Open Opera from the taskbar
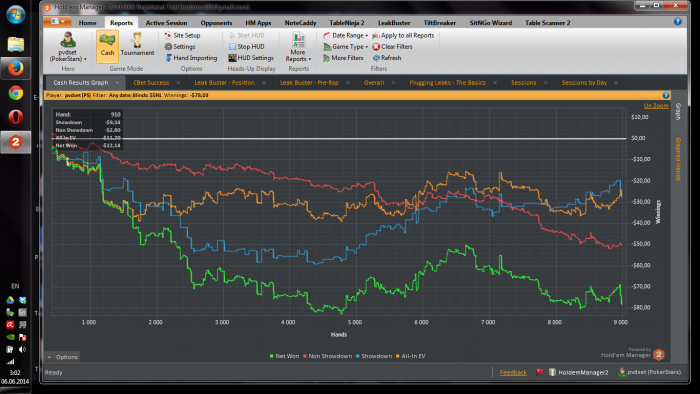The image size is (700, 394). click(15, 117)
